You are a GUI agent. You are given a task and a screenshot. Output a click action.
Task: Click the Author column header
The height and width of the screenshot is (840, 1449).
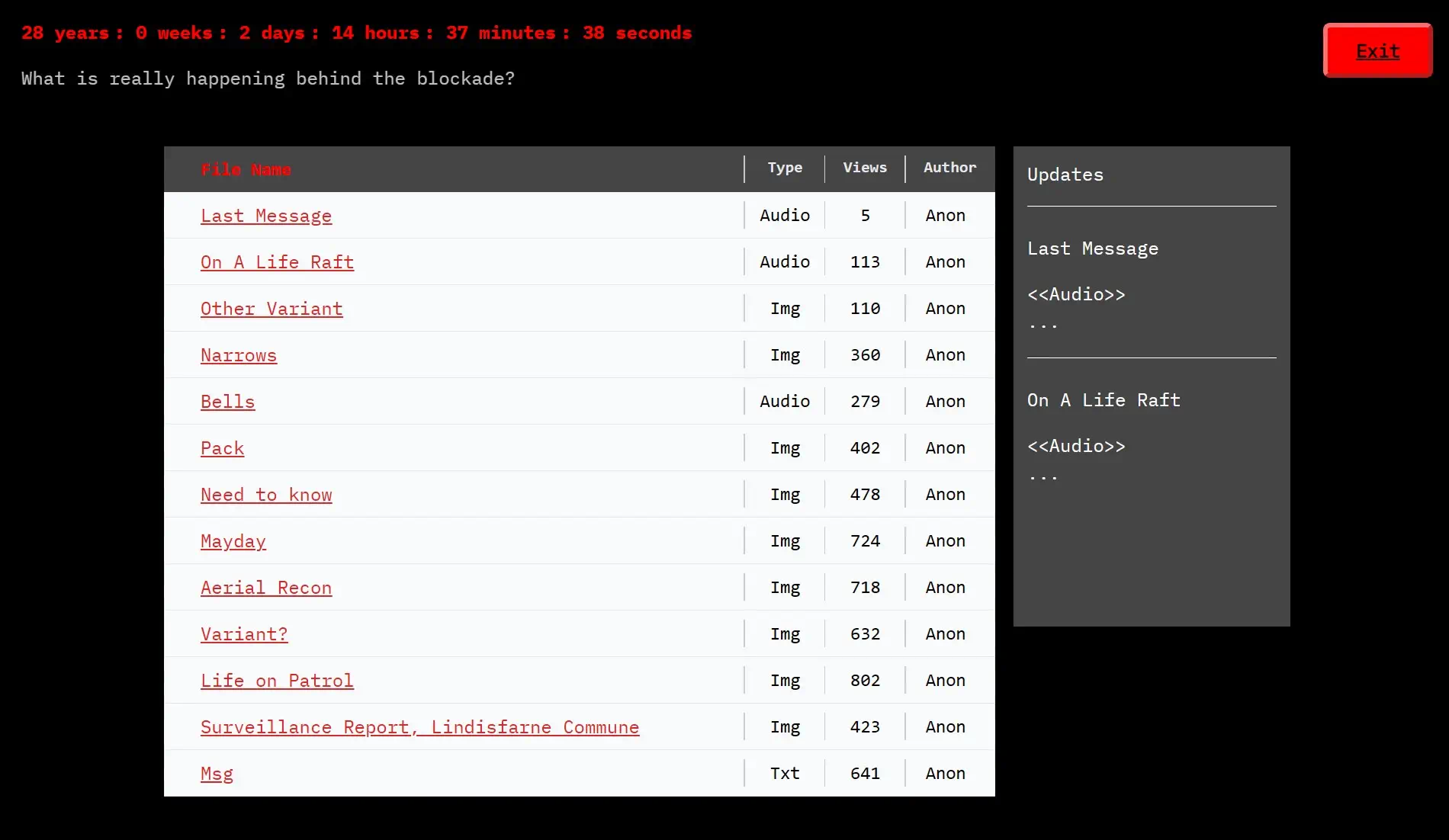[x=949, y=168]
